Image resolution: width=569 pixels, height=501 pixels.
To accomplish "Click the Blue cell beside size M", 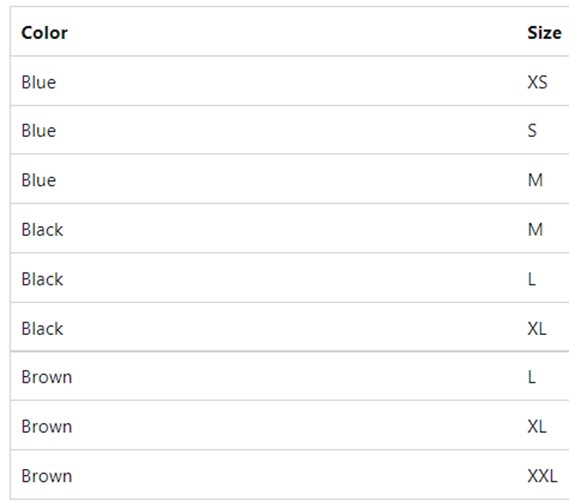I will [x=38, y=180].
